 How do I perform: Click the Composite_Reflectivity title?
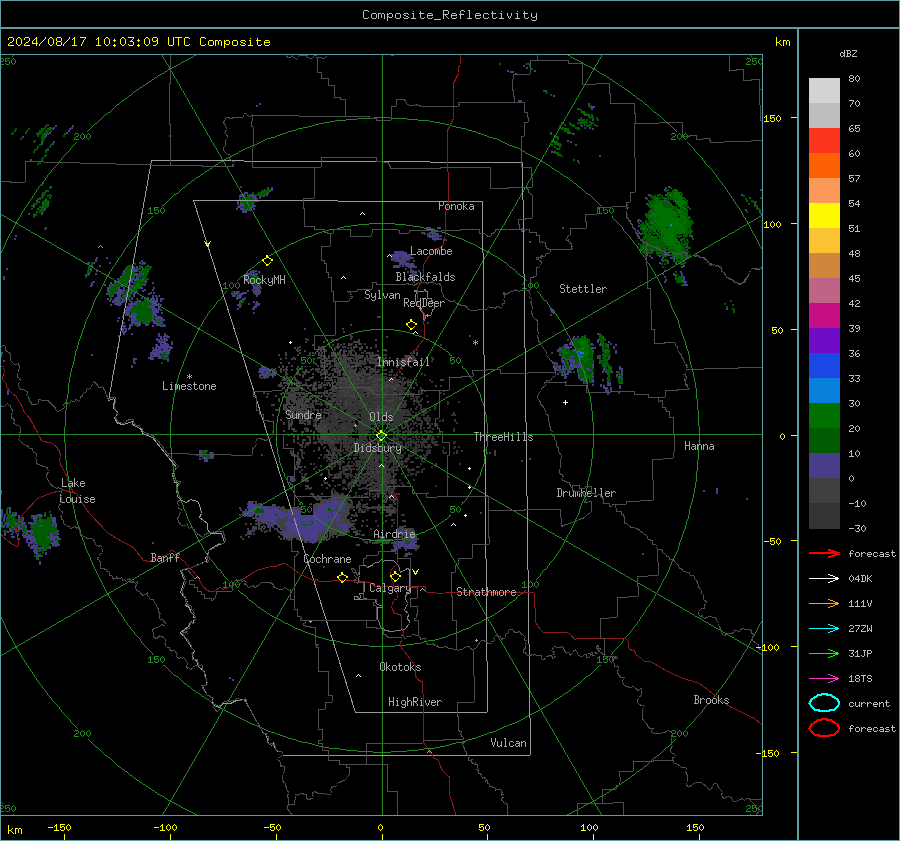coord(449,15)
